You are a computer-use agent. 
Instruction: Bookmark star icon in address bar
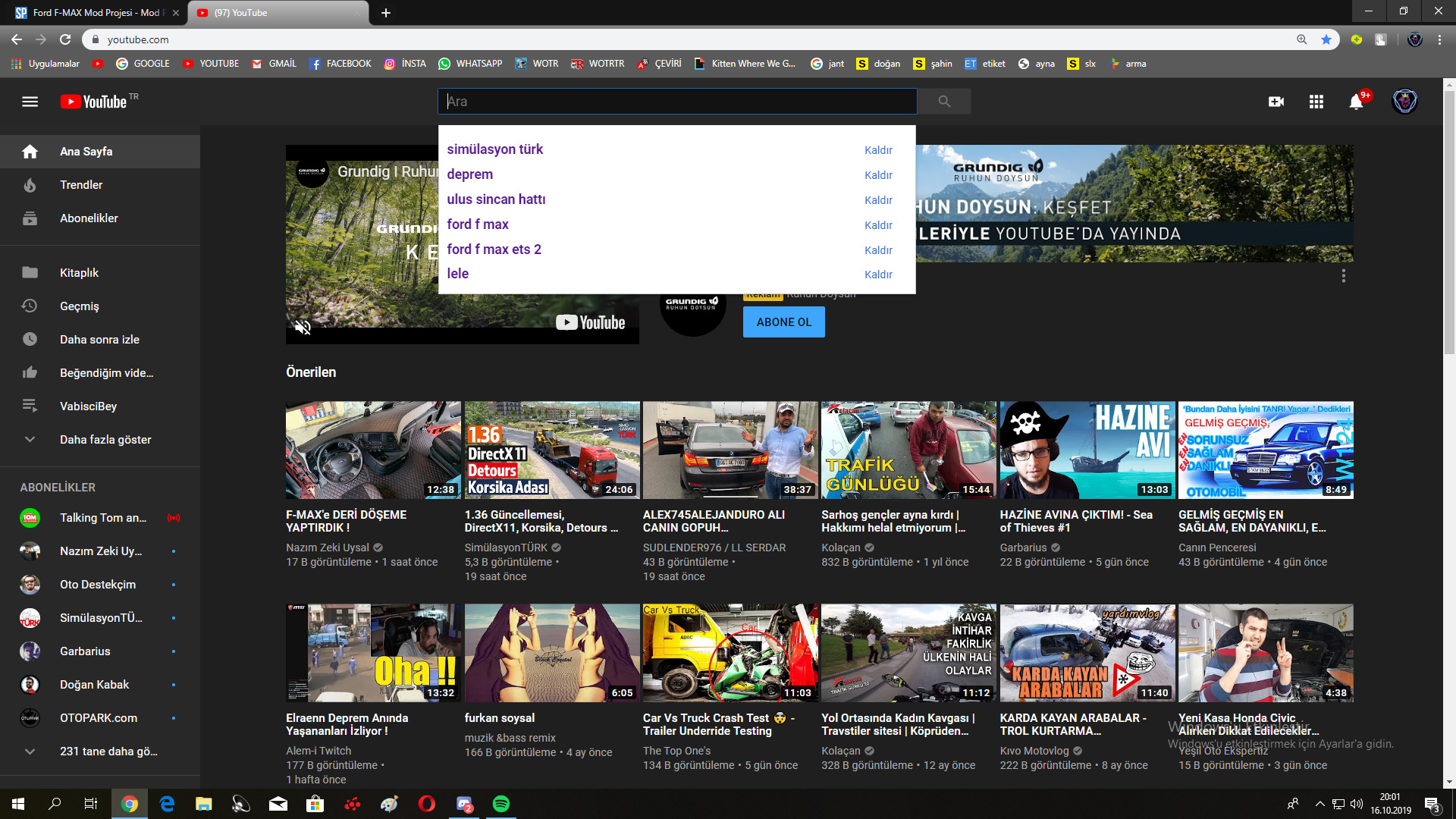pos(1326,39)
